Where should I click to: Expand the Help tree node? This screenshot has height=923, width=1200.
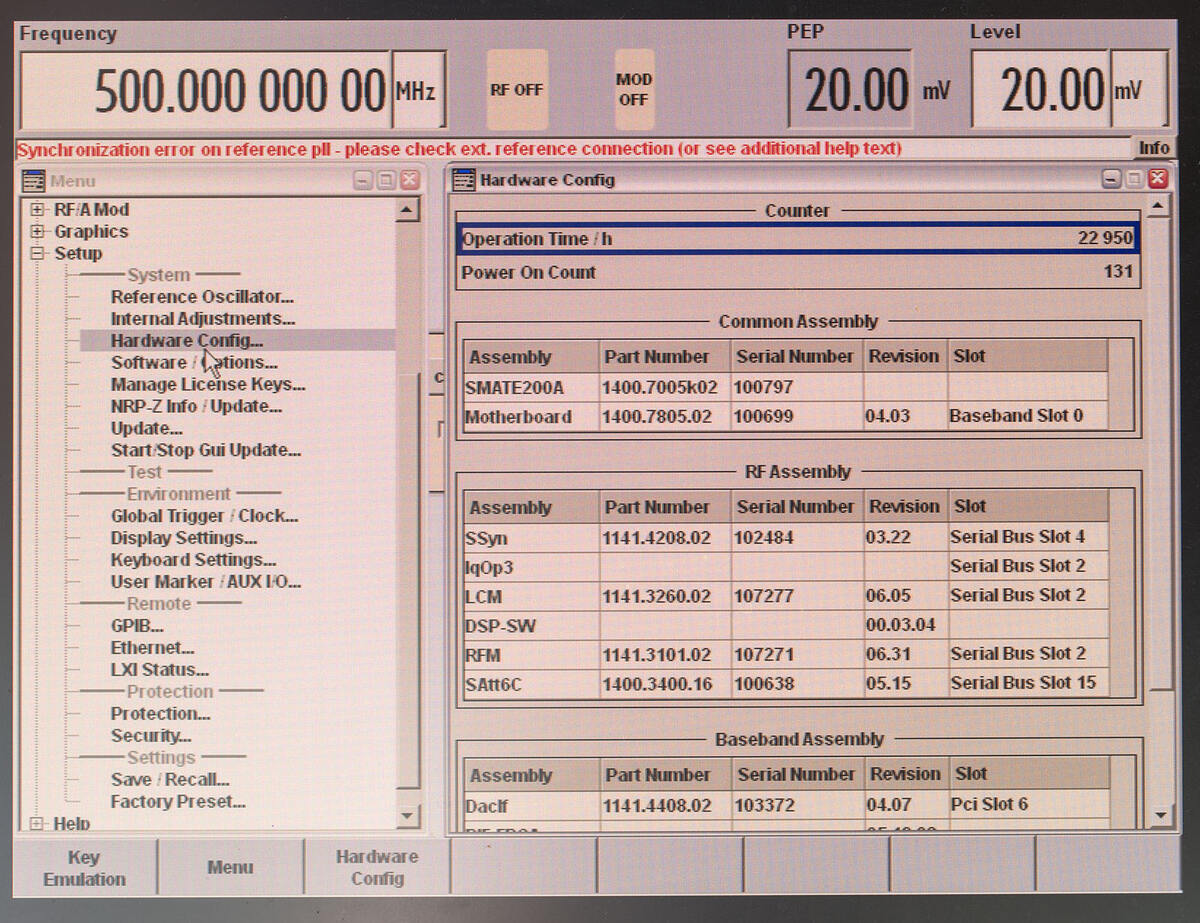38,824
